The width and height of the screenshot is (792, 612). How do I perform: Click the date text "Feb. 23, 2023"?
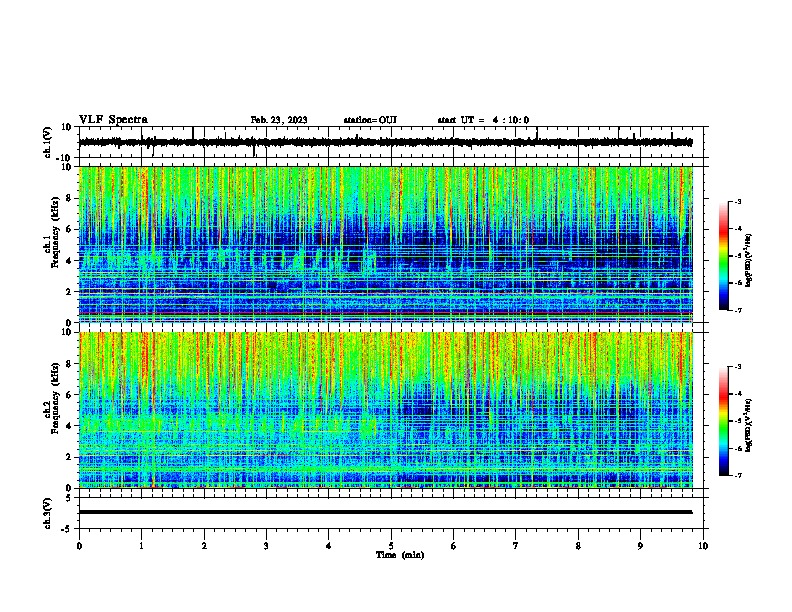click(279, 120)
